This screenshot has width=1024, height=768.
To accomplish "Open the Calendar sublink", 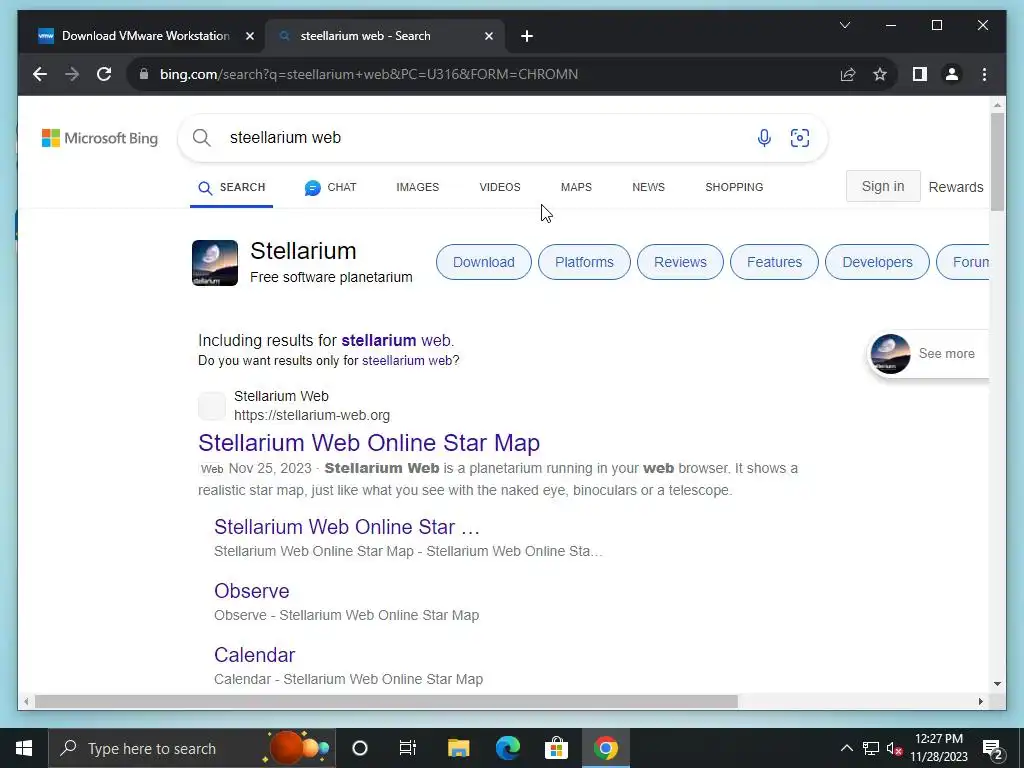I will tap(255, 655).
